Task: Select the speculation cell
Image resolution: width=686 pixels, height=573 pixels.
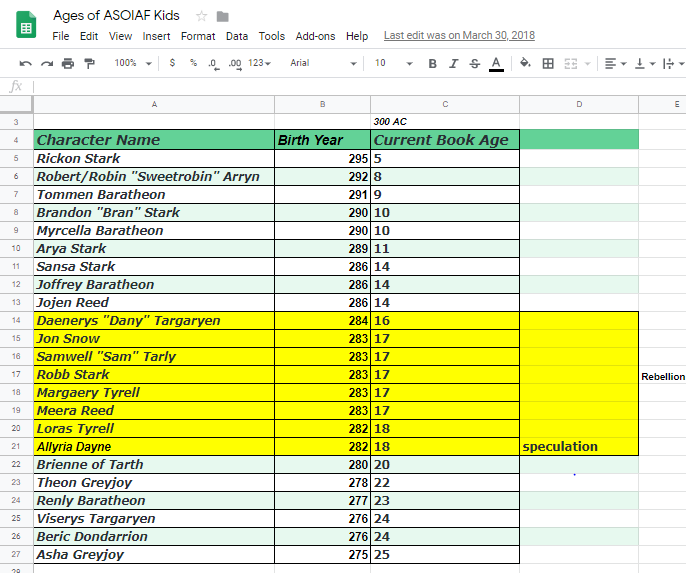Action: click(579, 446)
